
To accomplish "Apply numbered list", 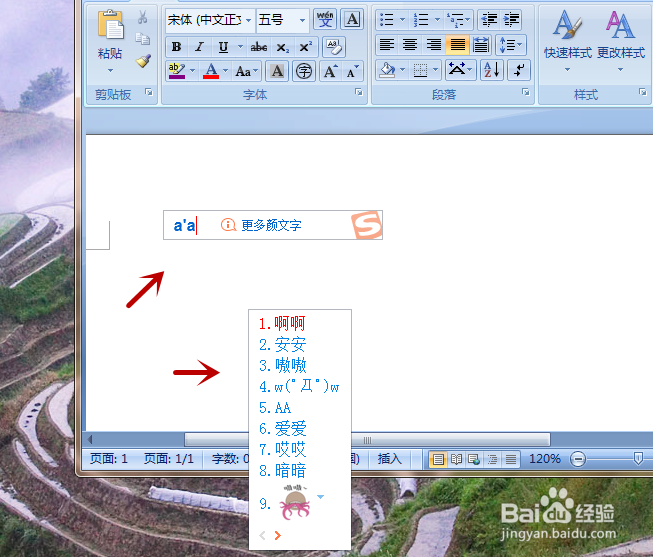I will (x=421, y=20).
